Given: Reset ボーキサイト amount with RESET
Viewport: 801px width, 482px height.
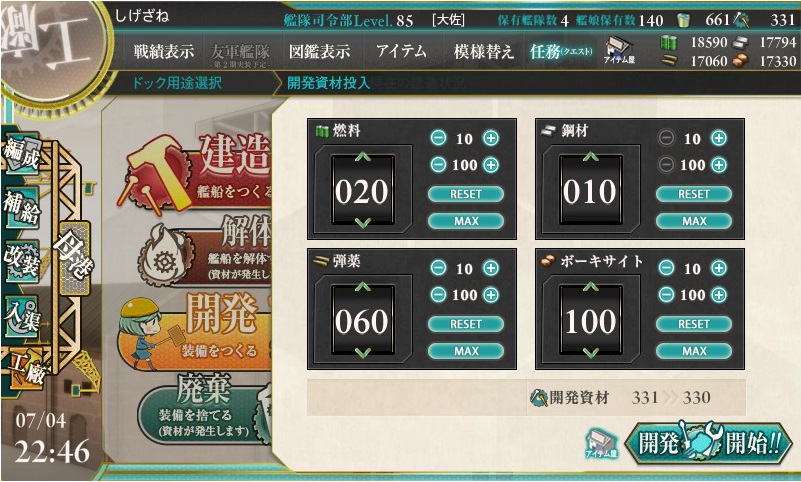Looking at the screenshot, I should (694, 324).
